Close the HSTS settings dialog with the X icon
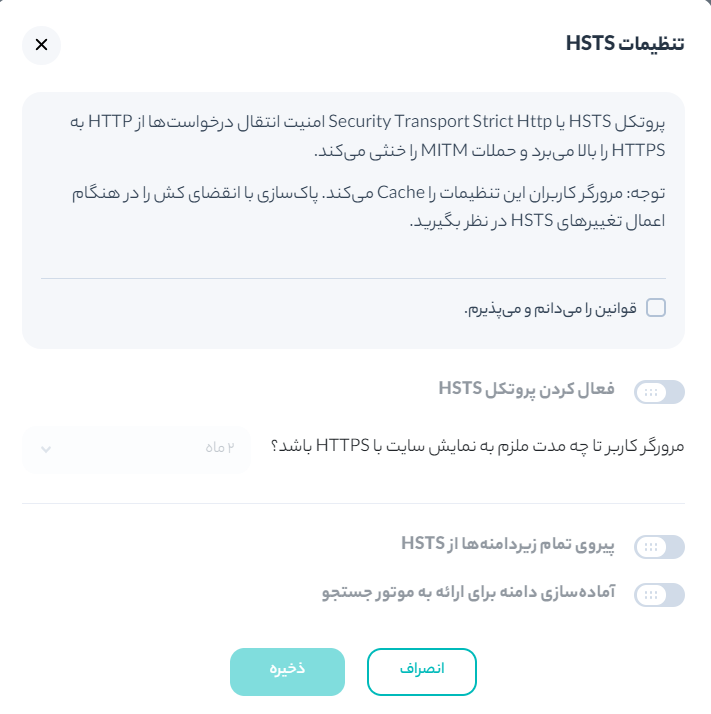 point(41,45)
